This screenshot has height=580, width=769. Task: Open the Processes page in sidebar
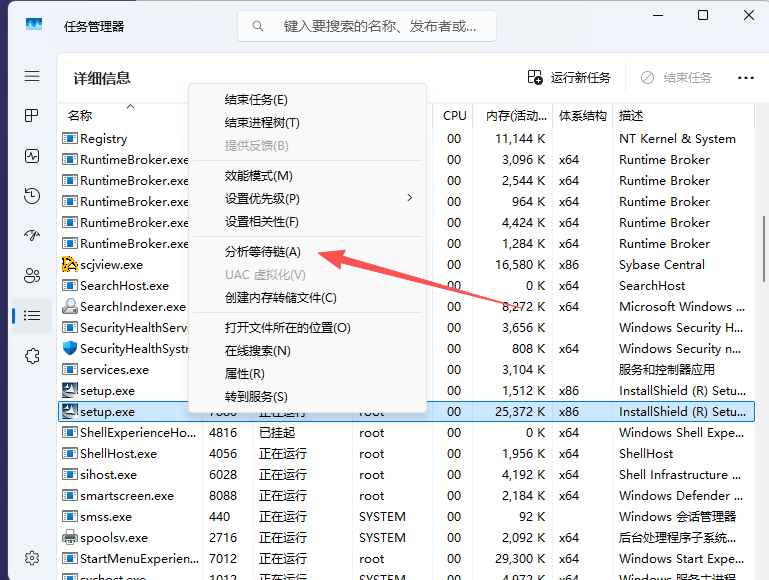(32, 116)
